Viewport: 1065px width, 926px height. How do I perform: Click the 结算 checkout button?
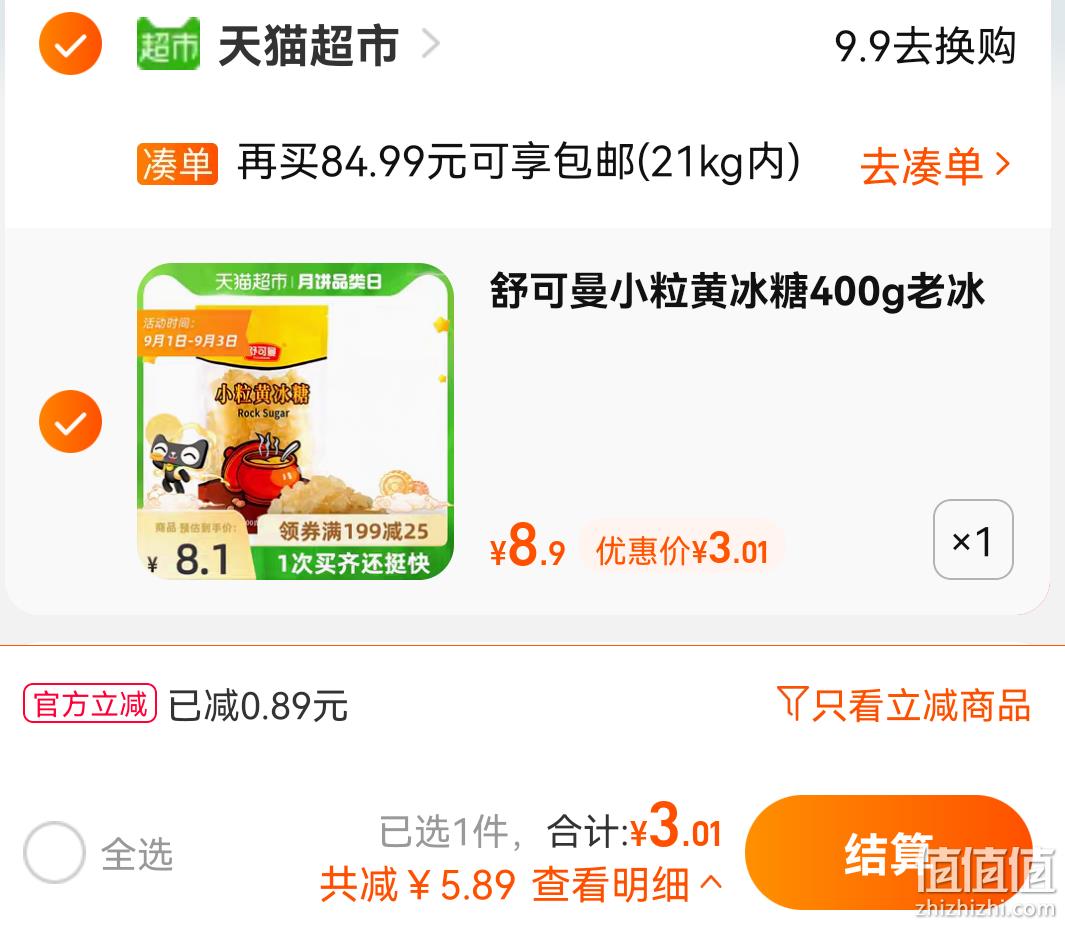coord(888,852)
